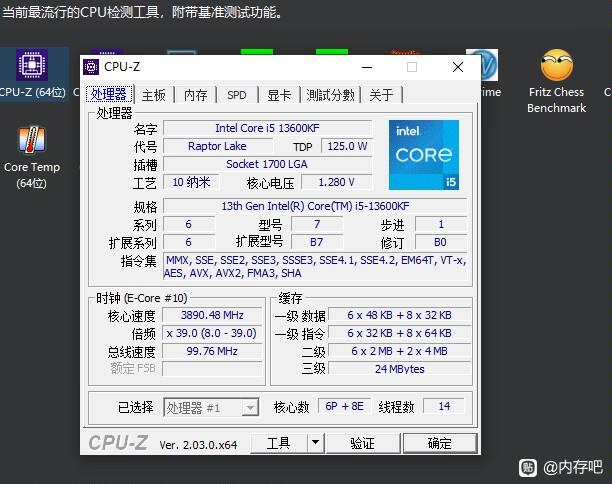Click the instruction set list MMX, SSE field
Screen dimensions: 612x484
click(315, 267)
